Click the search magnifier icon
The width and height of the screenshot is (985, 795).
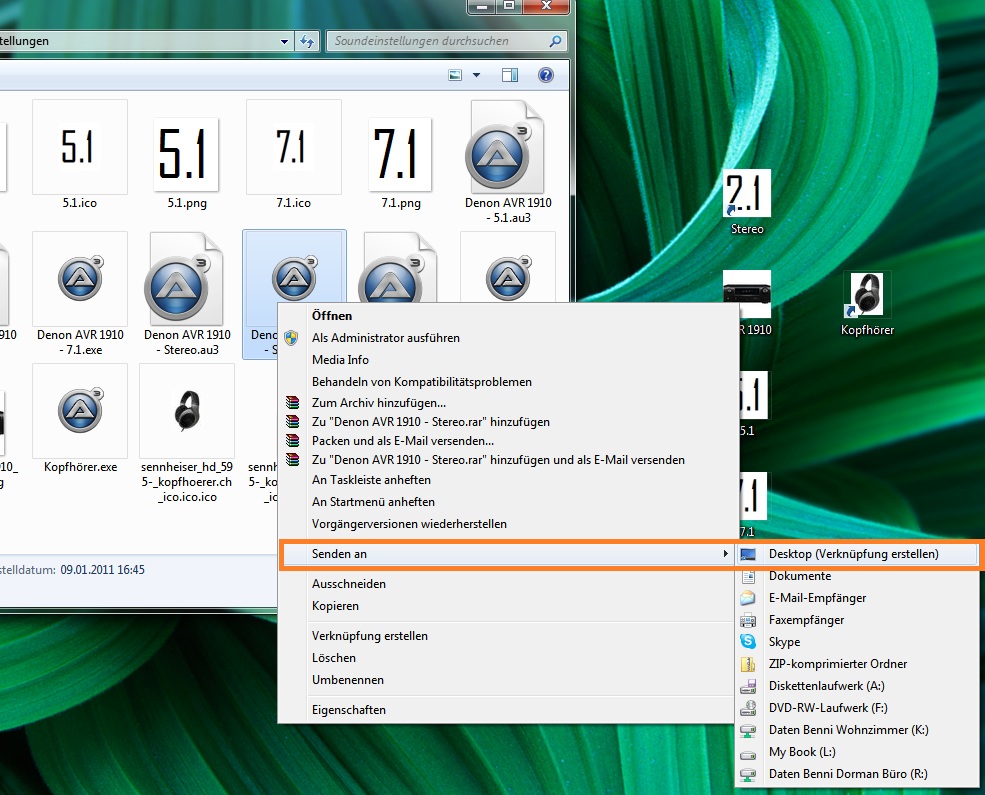[x=555, y=41]
